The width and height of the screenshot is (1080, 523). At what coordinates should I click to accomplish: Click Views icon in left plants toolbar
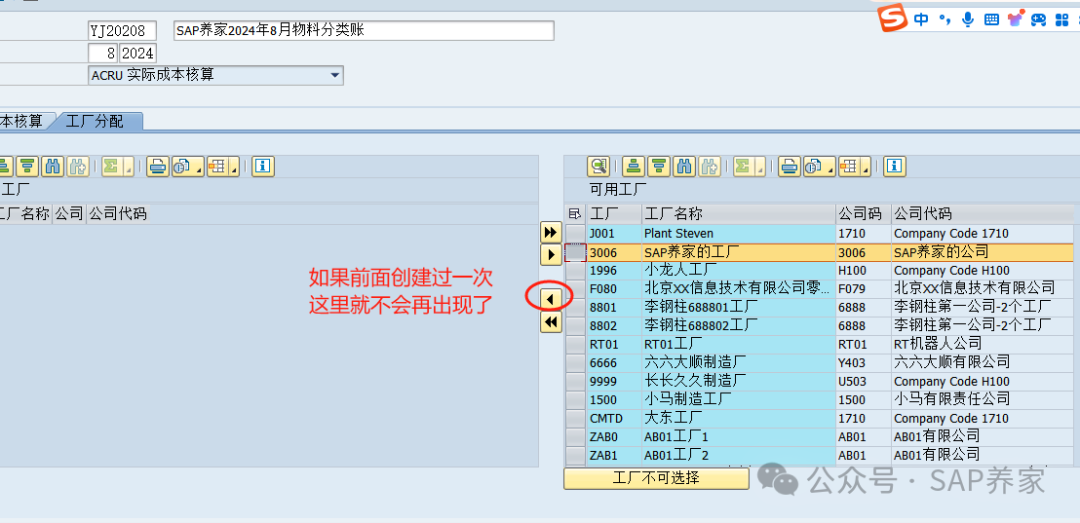183,166
